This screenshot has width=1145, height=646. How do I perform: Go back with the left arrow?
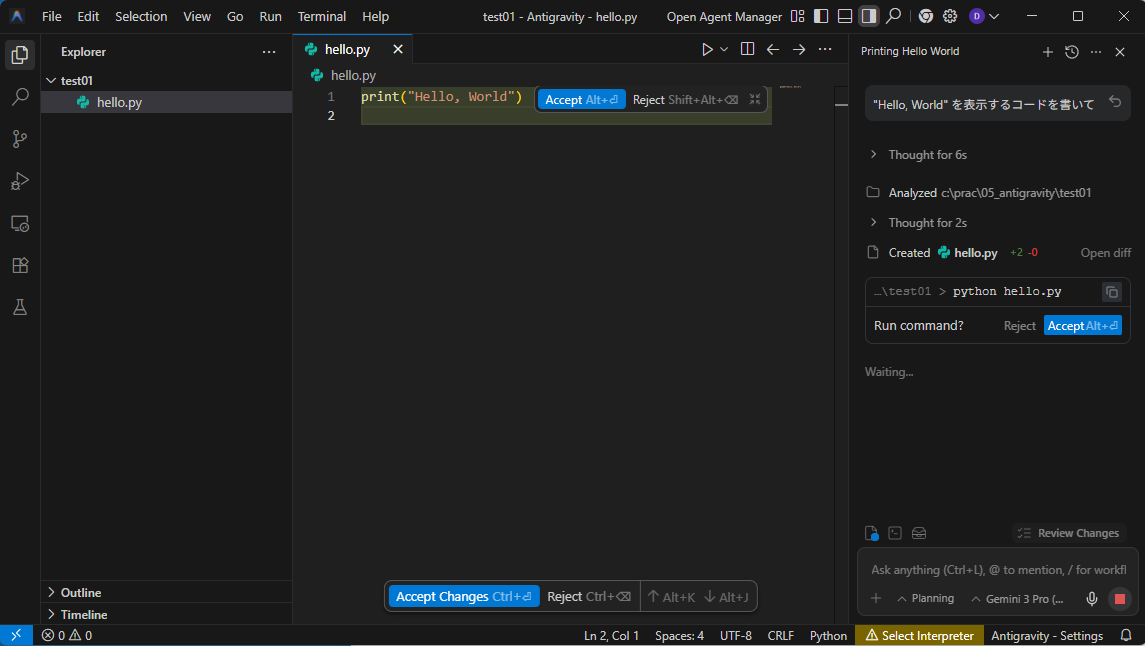click(x=773, y=50)
